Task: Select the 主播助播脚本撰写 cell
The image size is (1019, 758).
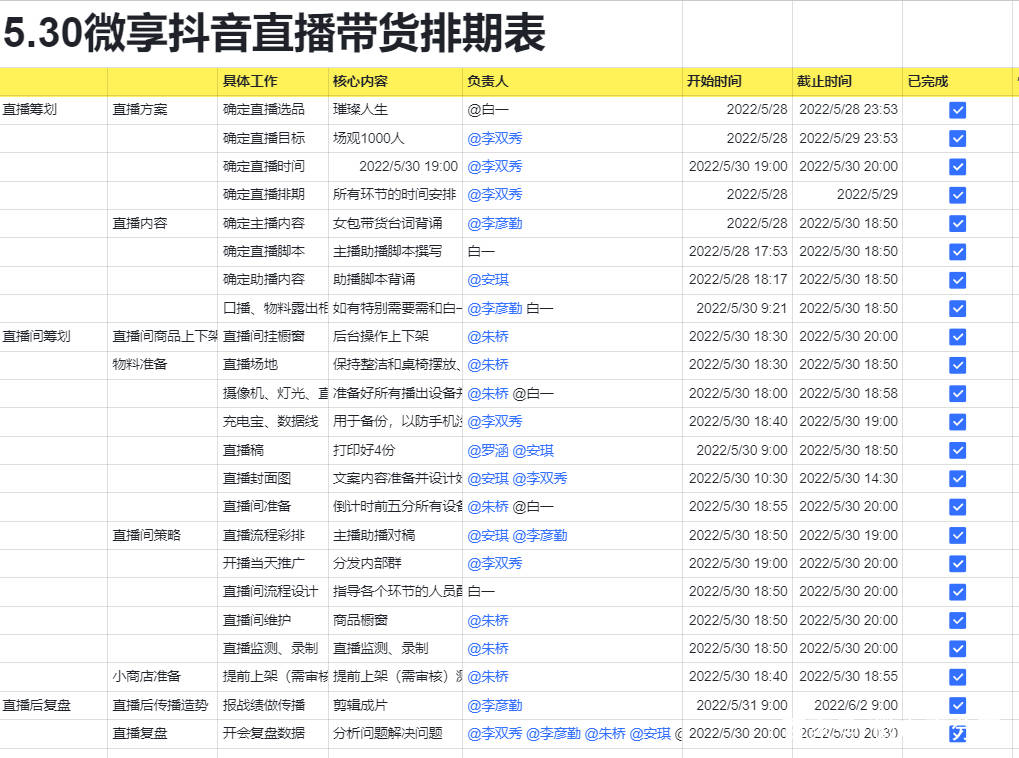Action: [395, 252]
